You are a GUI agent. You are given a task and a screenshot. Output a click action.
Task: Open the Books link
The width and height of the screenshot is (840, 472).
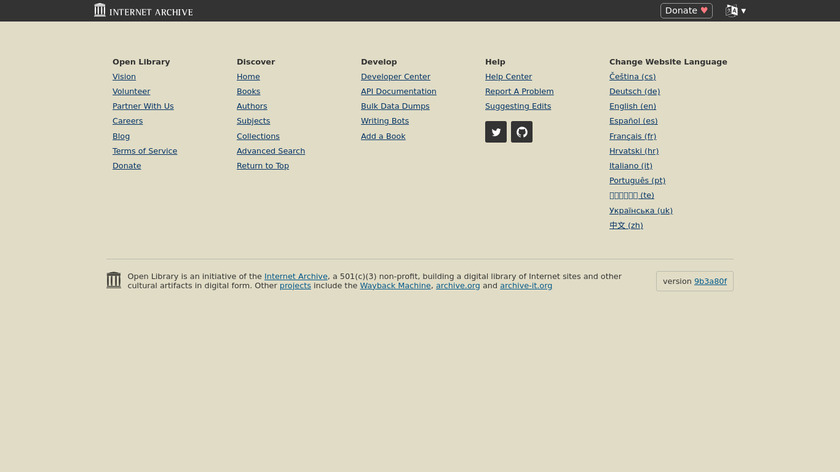248,92
